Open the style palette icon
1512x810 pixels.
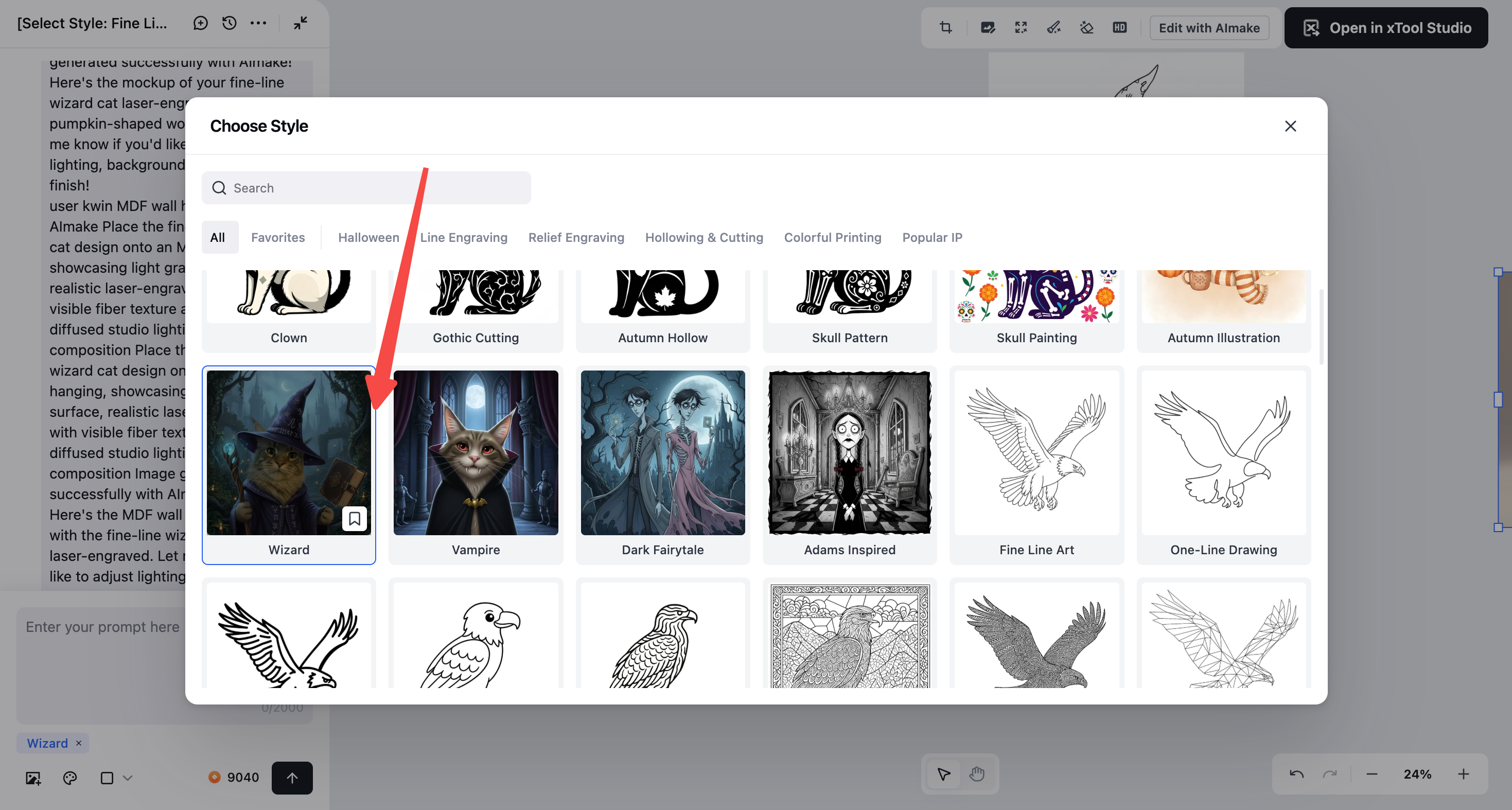(x=70, y=778)
